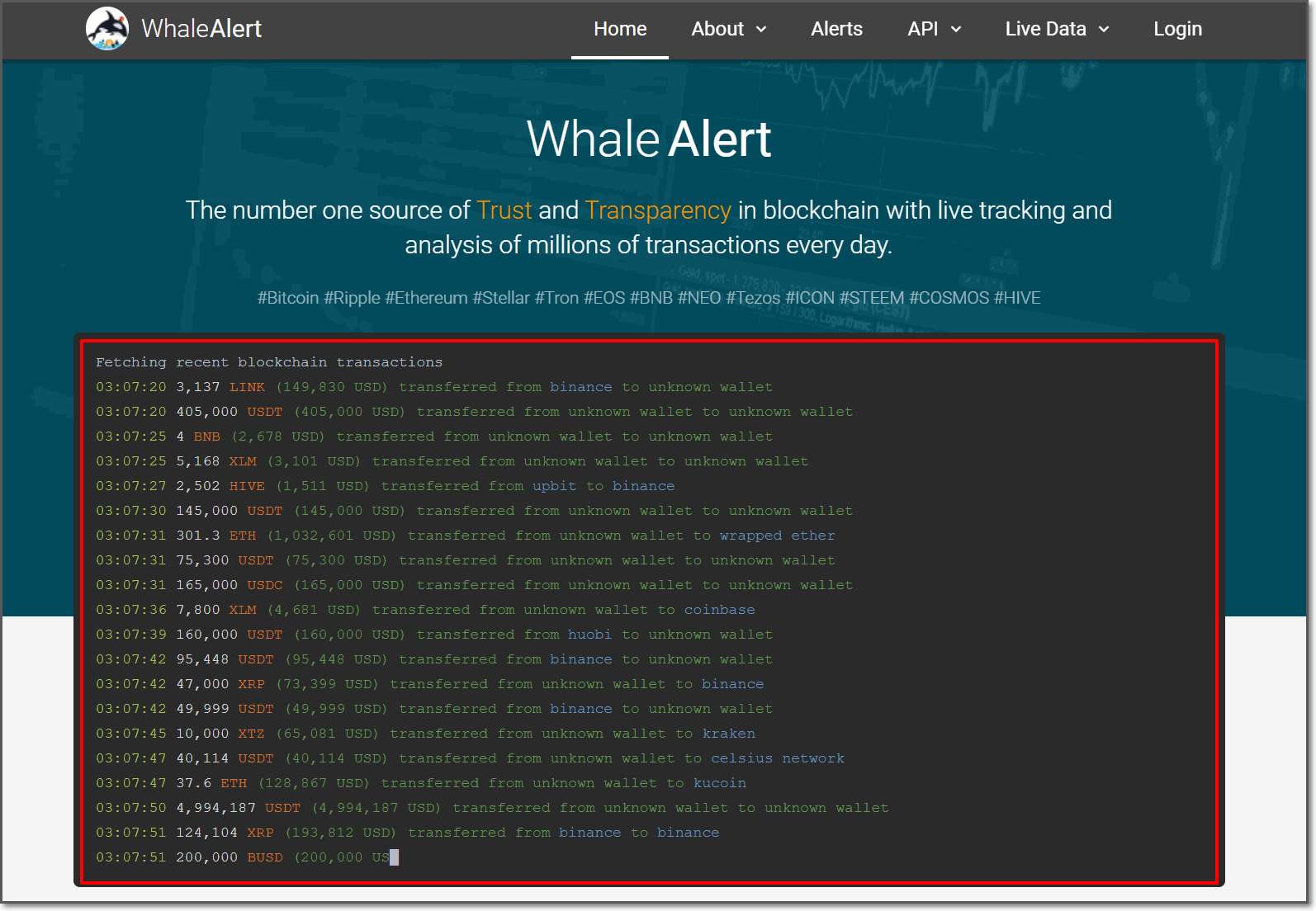Click the Login link
1316x911 pixels.
pyautogui.click(x=1177, y=29)
